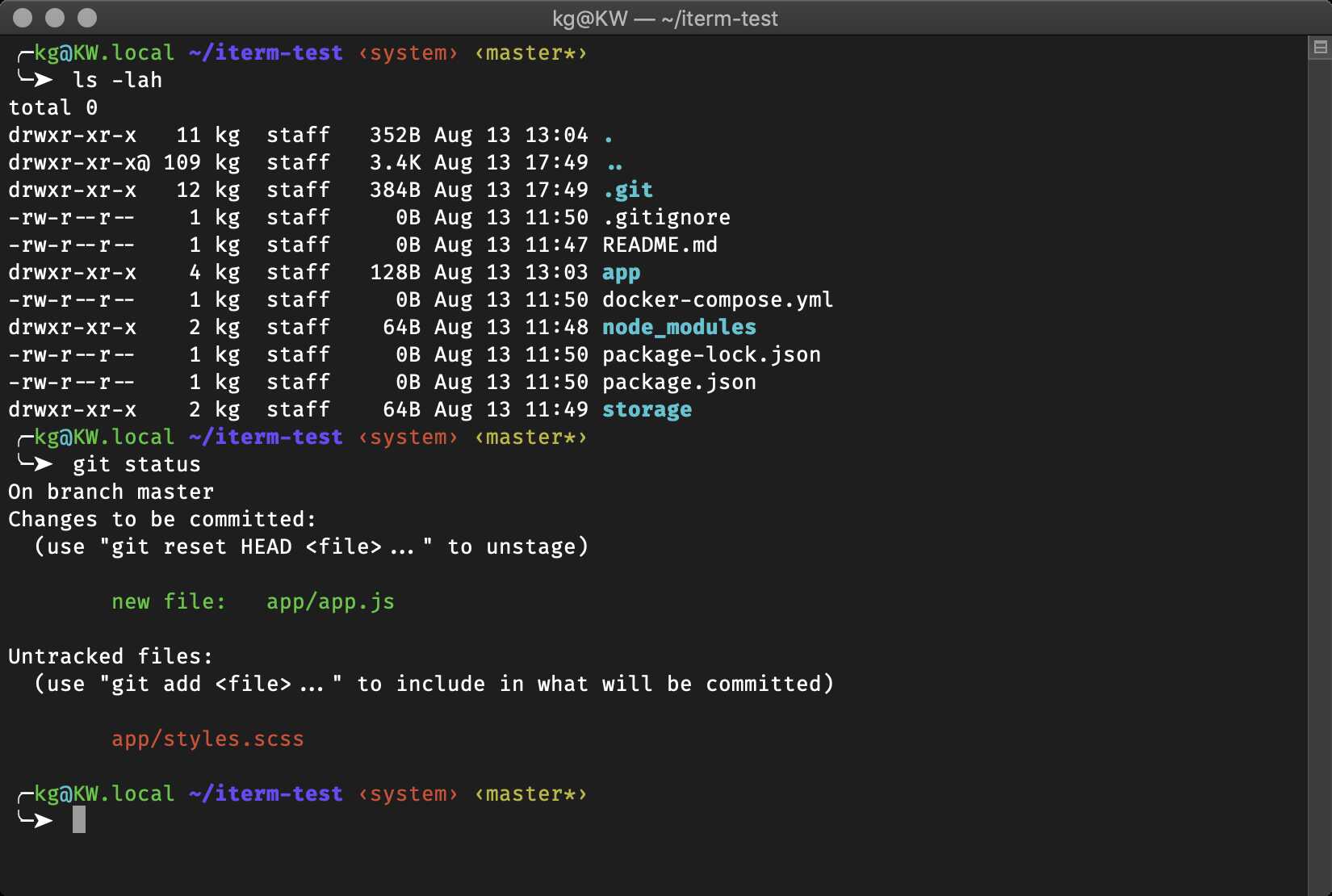1332x896 pixels.
Task: Click 'kg@KW.local' in the last prompt
Action: click(x=105, y=794)
